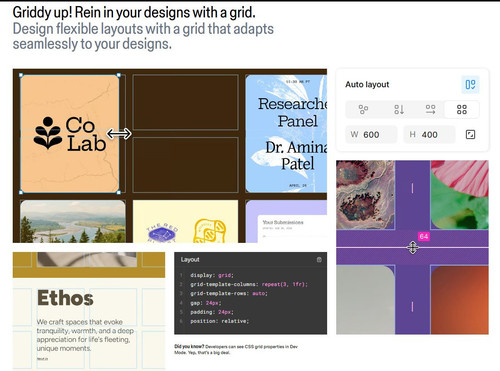Select the vertical layout direction icon

[399, 109]
